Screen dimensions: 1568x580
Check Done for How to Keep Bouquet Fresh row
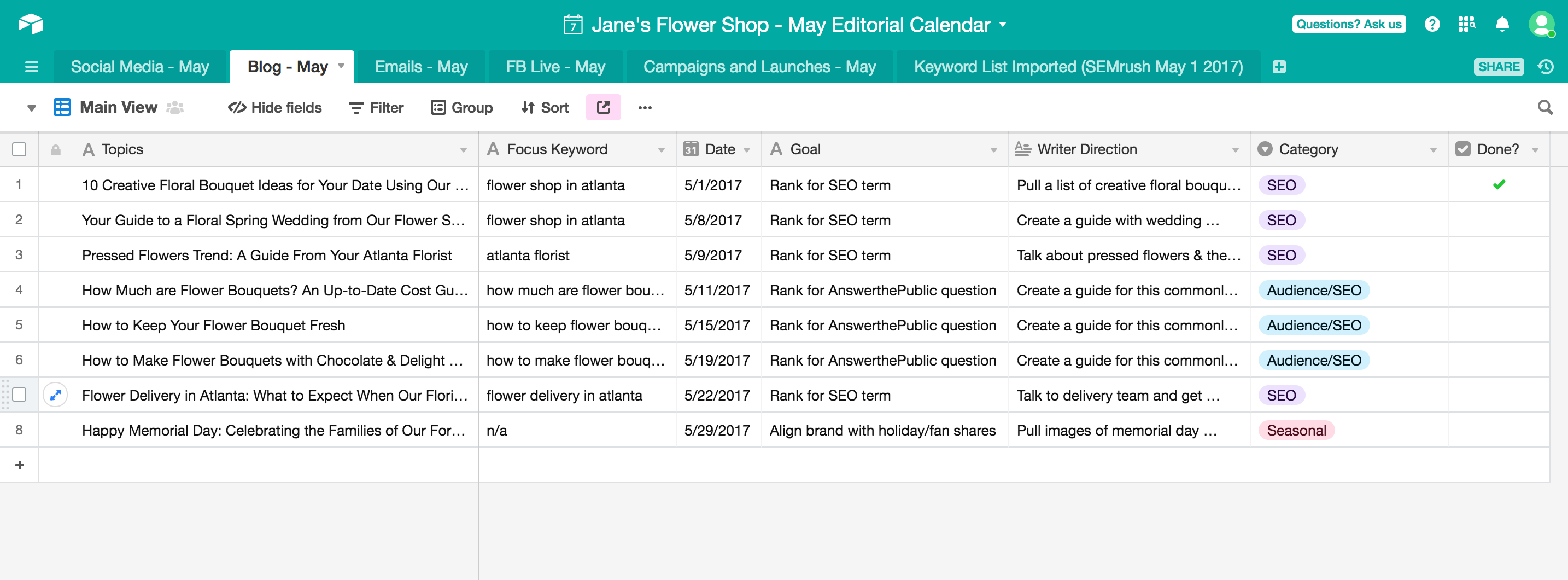pyautogui.click(x=1499, y=324)
